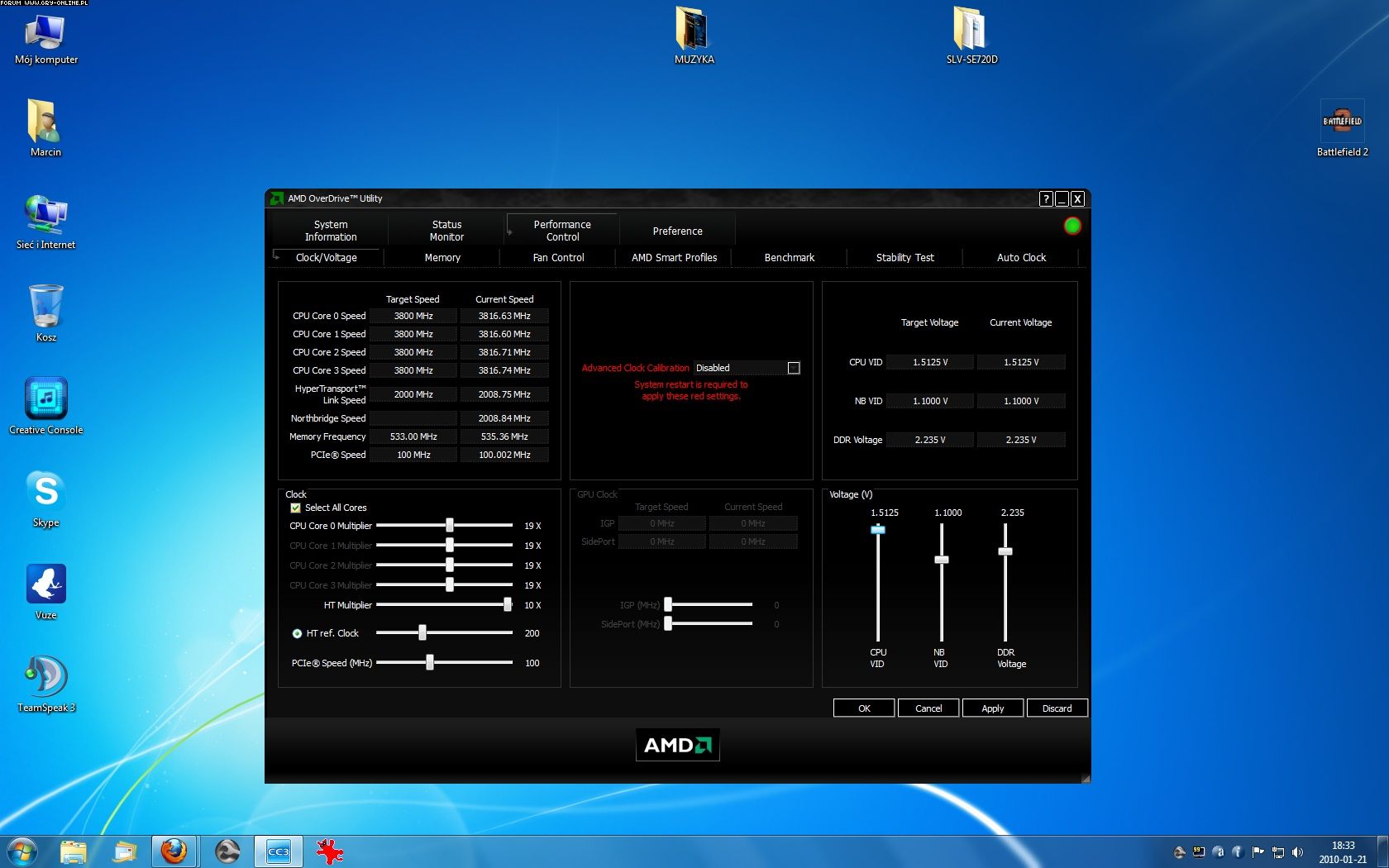Screen dimensions: 1389x868
Task: Click the Apply button
Action: [993, 708]
